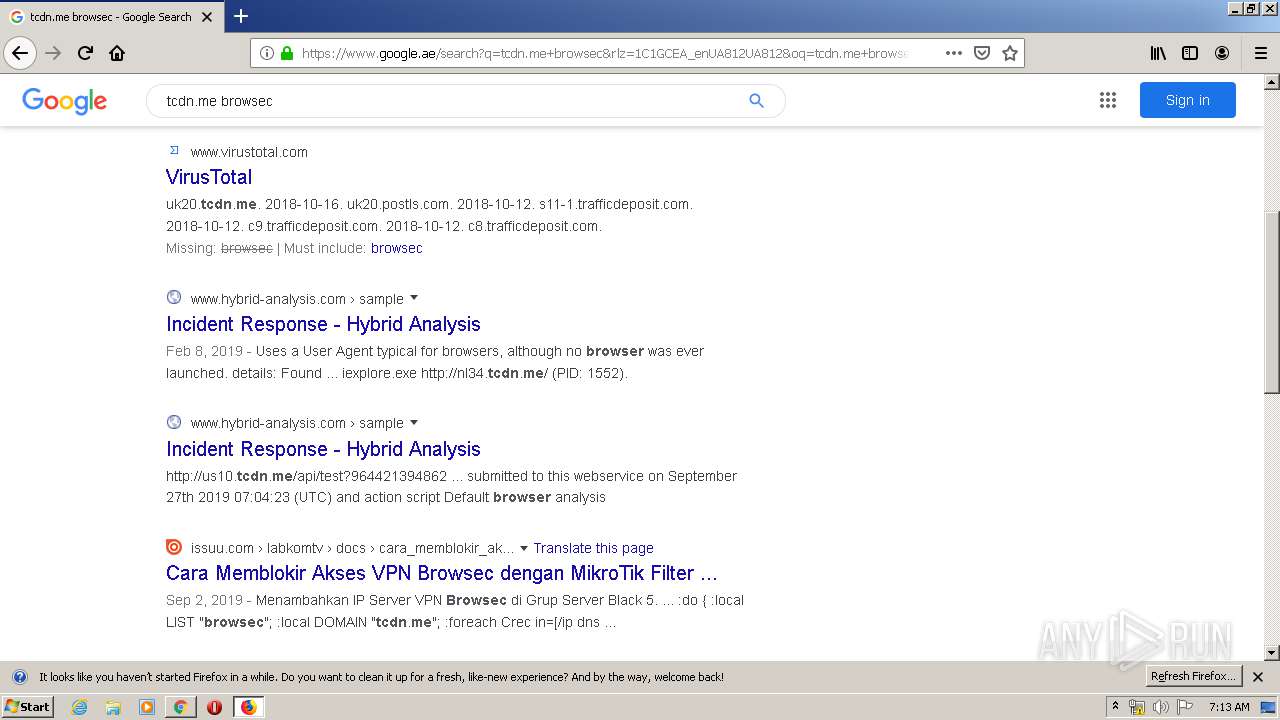Click the Firefox address bar URL
1280x720 pixels.
[x=605, y=53]
